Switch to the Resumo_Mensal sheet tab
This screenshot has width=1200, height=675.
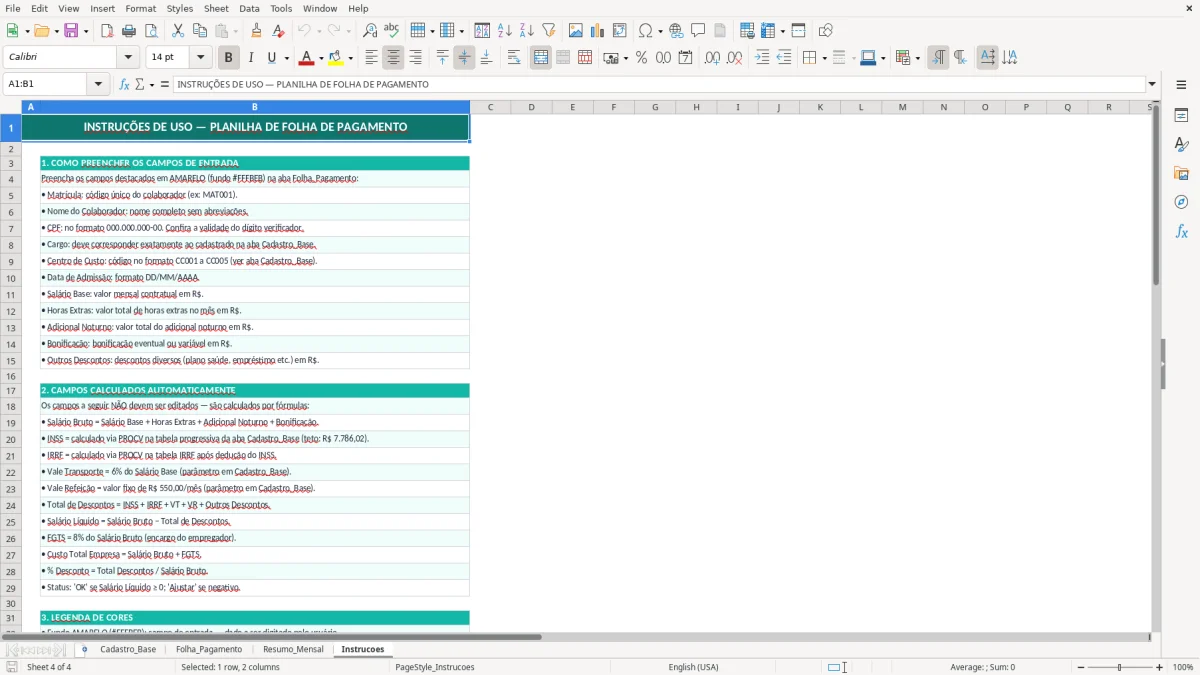click(293, 650)
